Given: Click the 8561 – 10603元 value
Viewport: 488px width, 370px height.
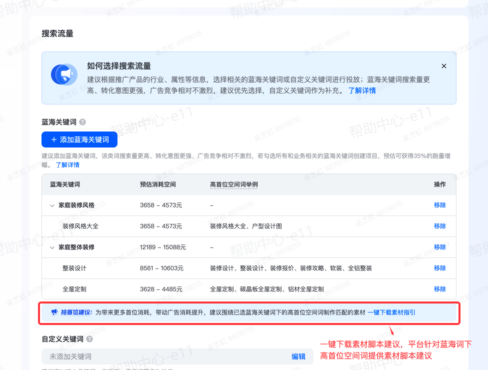Looking at the screenshot, I should pyautogui.click(x=161, y=268).
